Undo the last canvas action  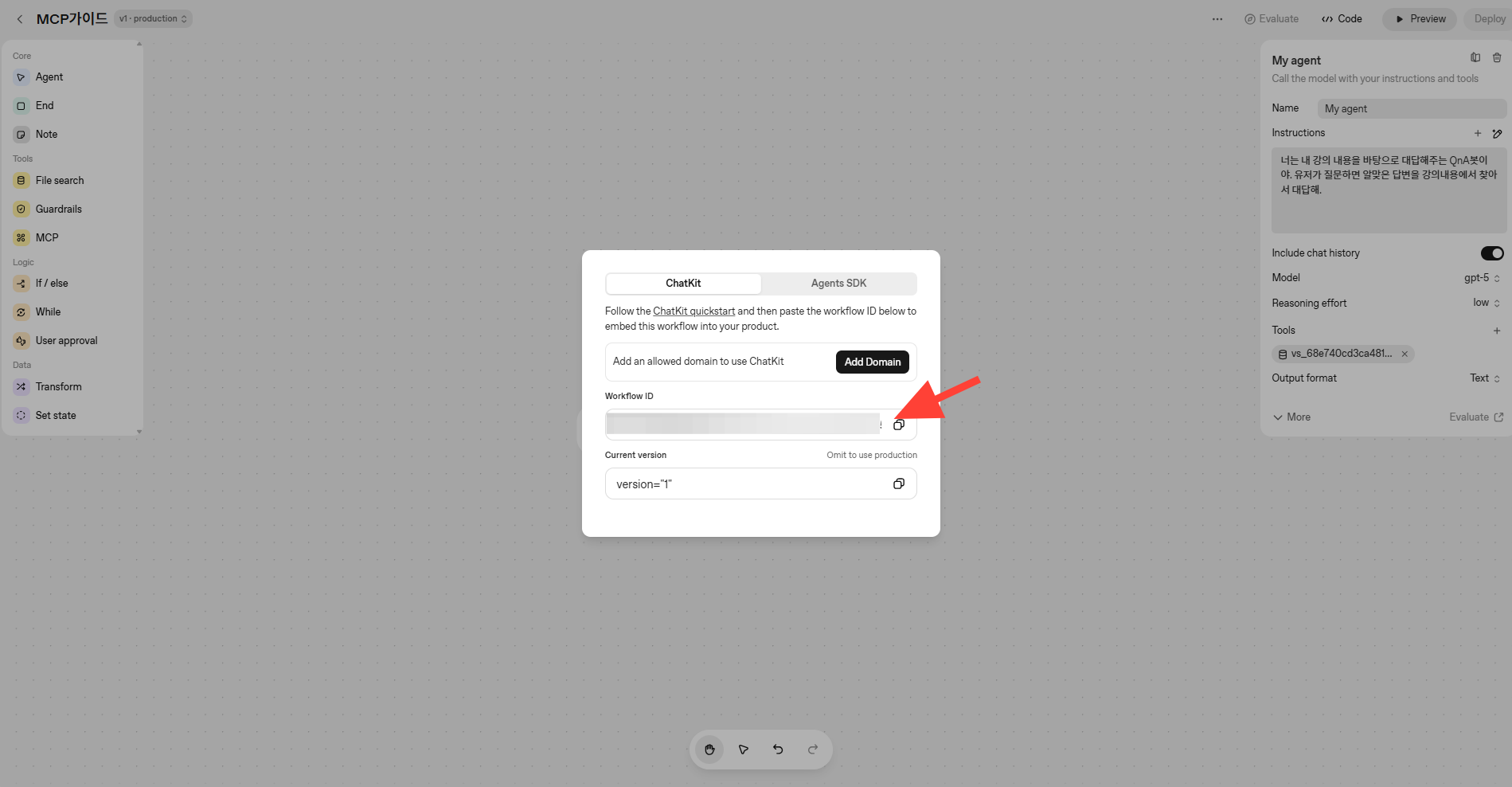[778, 750]
